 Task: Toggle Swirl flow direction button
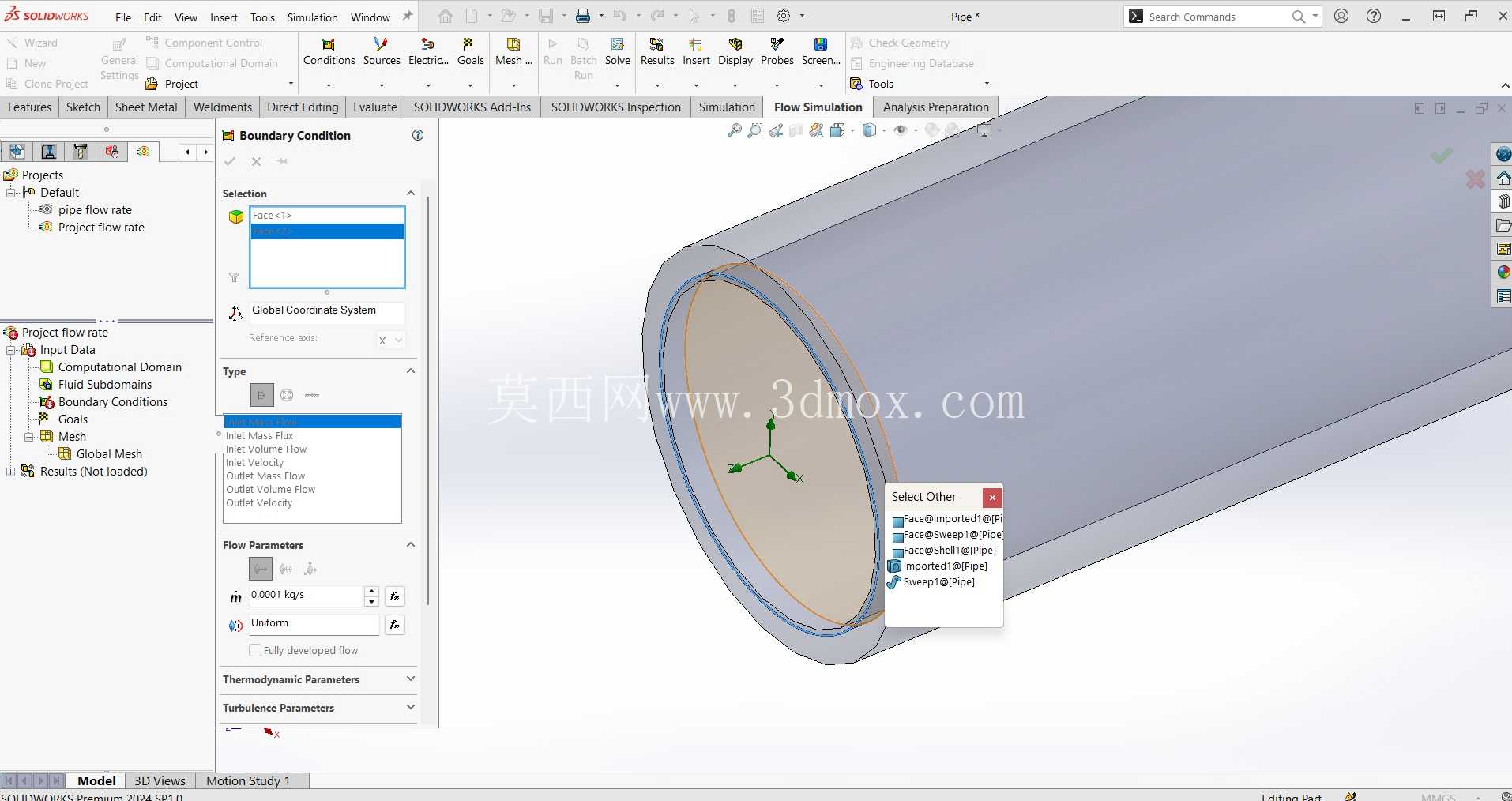286,569
